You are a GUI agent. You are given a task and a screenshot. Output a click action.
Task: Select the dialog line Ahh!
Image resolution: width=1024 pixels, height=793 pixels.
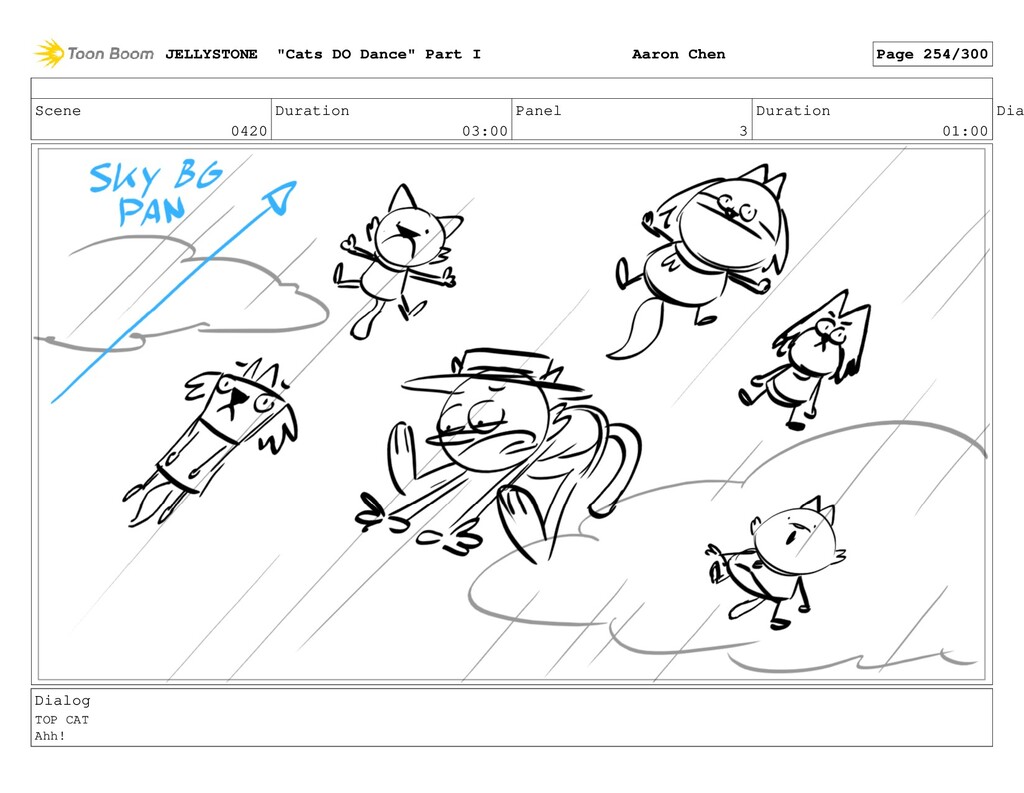[50, 736]
